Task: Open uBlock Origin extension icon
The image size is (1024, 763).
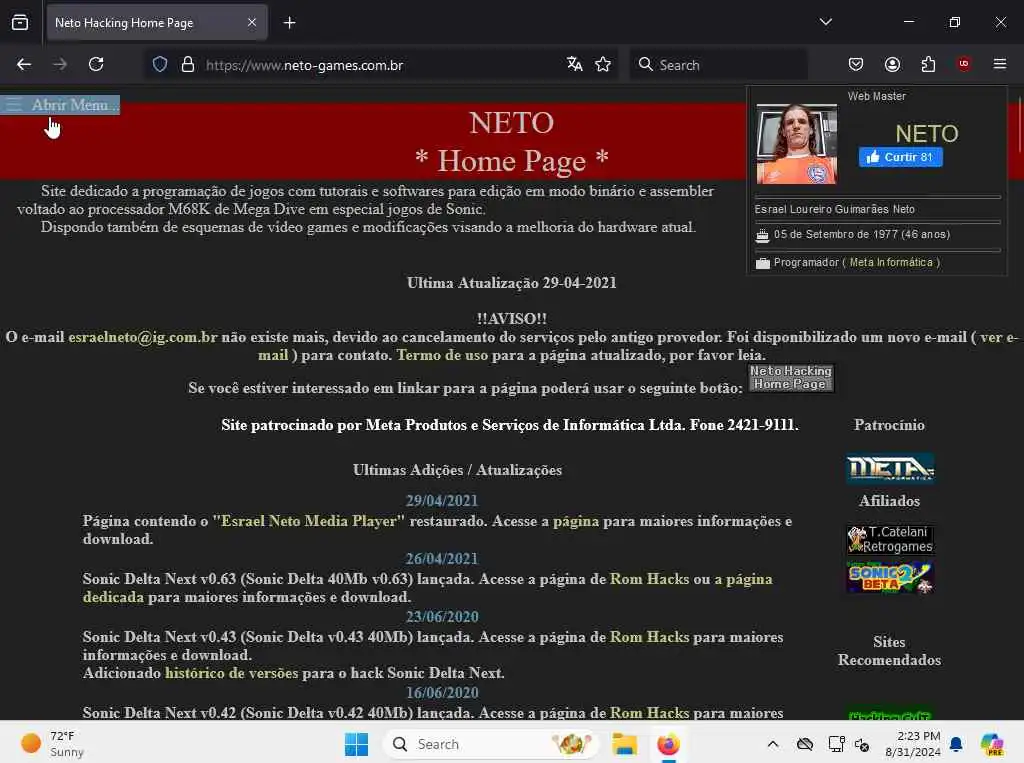Action: [x=964, y=64]
